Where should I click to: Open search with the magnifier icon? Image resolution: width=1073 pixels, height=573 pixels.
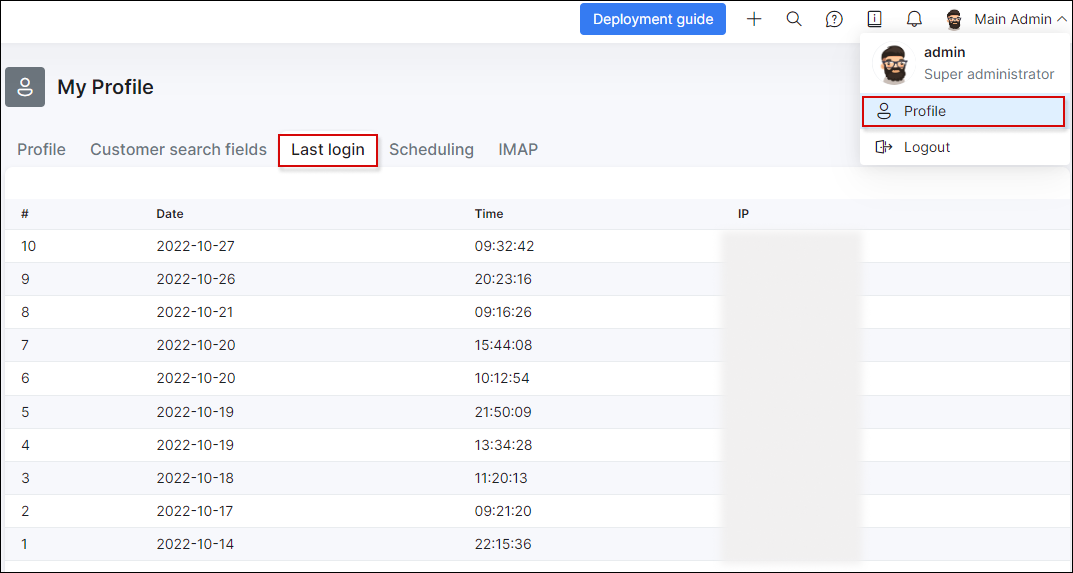pos(794,19)
